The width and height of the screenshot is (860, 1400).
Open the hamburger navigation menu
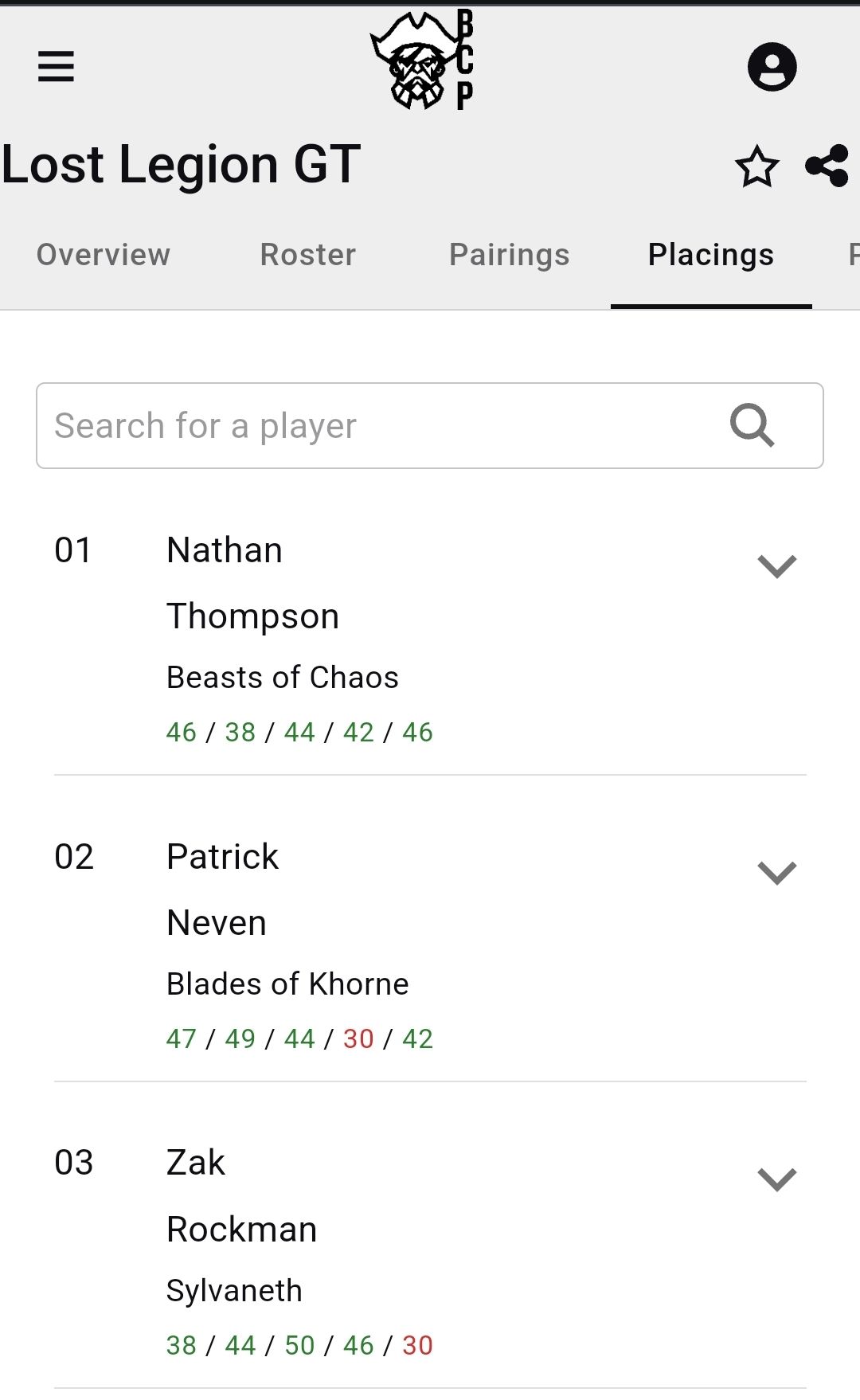coord(56,66)
